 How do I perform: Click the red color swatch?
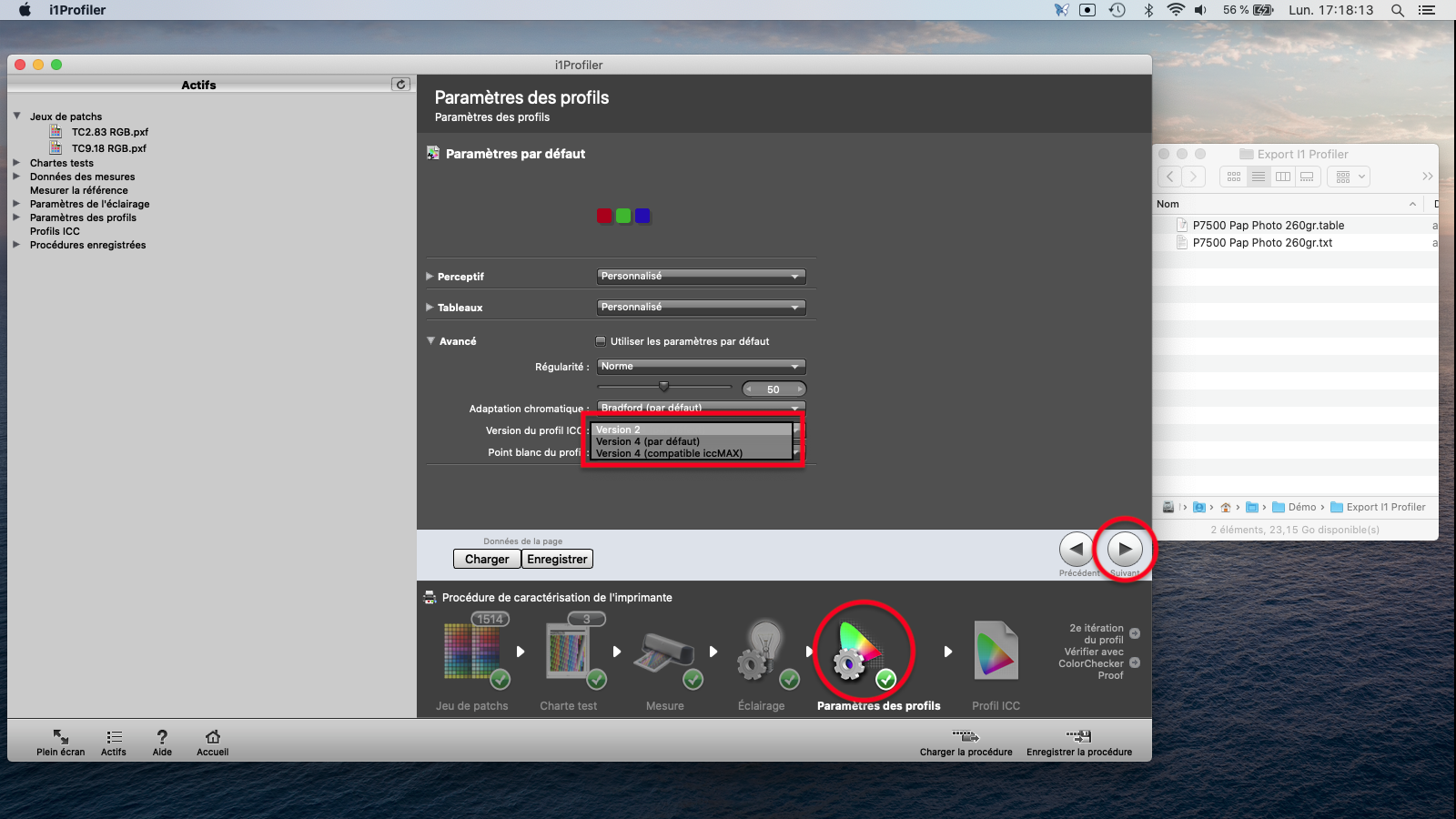[603, 216]
